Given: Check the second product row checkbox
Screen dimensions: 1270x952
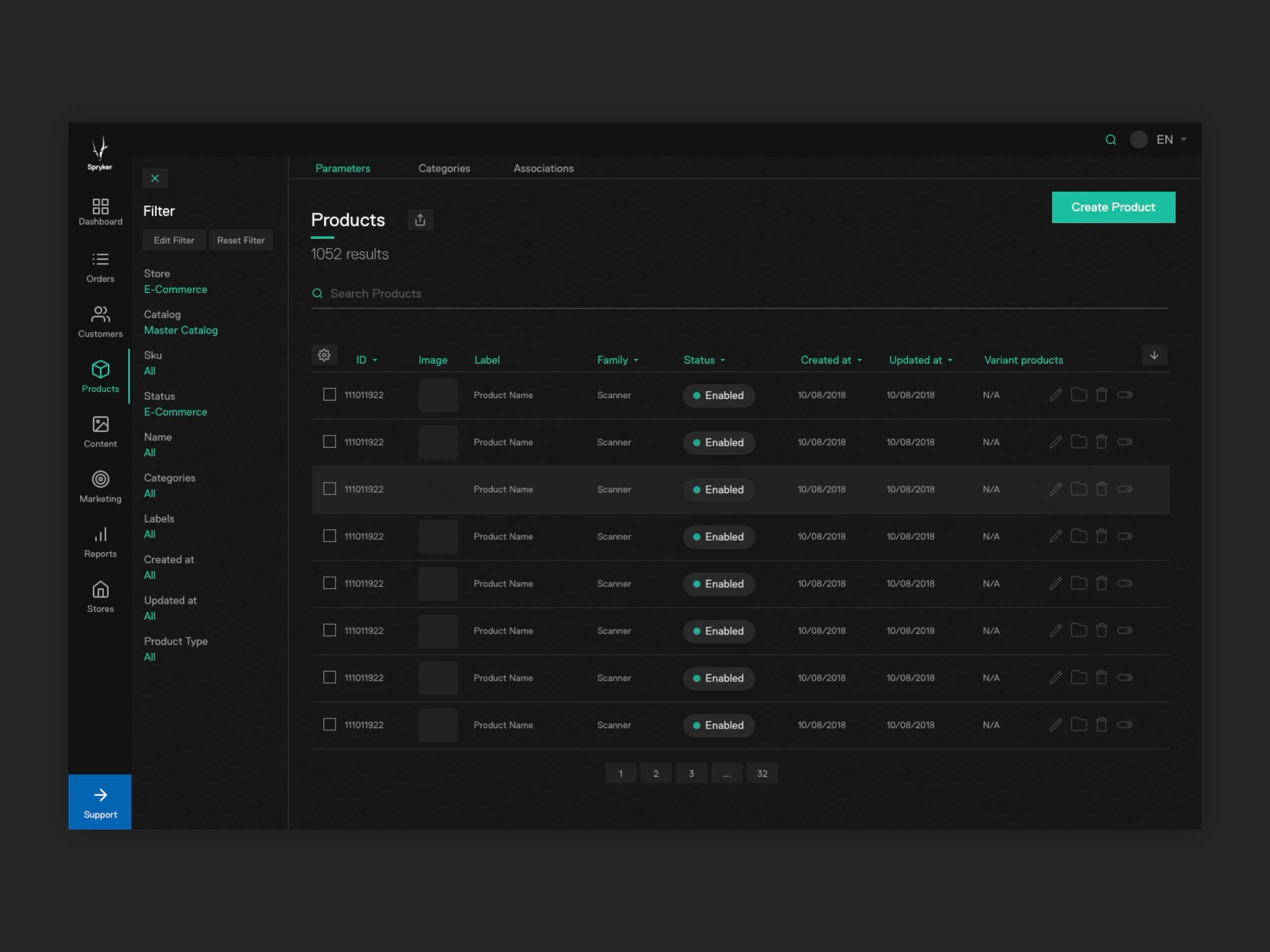Looking at the screenshot, I should (x=329, y=441).
